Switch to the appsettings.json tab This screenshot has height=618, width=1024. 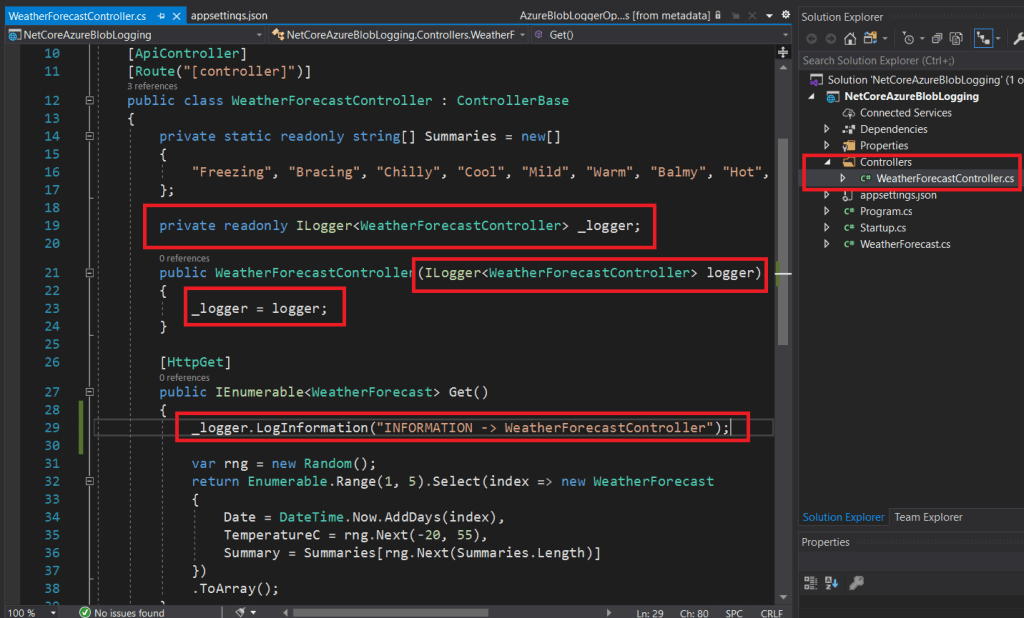(x=228, y=16)
